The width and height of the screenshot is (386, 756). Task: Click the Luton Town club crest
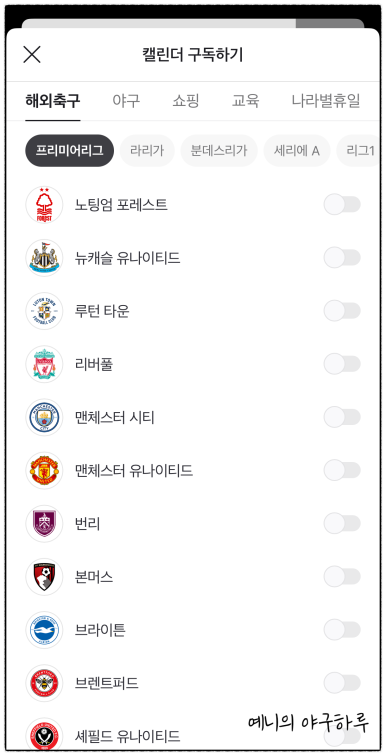pos(44,311)
